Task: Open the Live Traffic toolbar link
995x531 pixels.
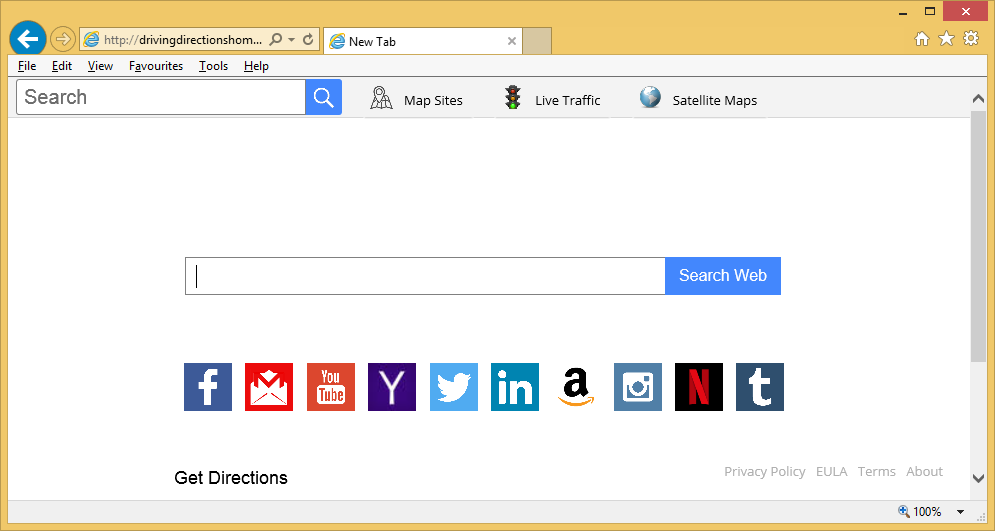Action: (552, 100)
